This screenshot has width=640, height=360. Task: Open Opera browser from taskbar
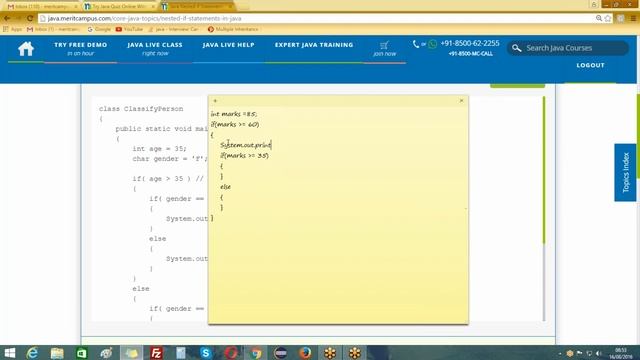pos(231,353)
